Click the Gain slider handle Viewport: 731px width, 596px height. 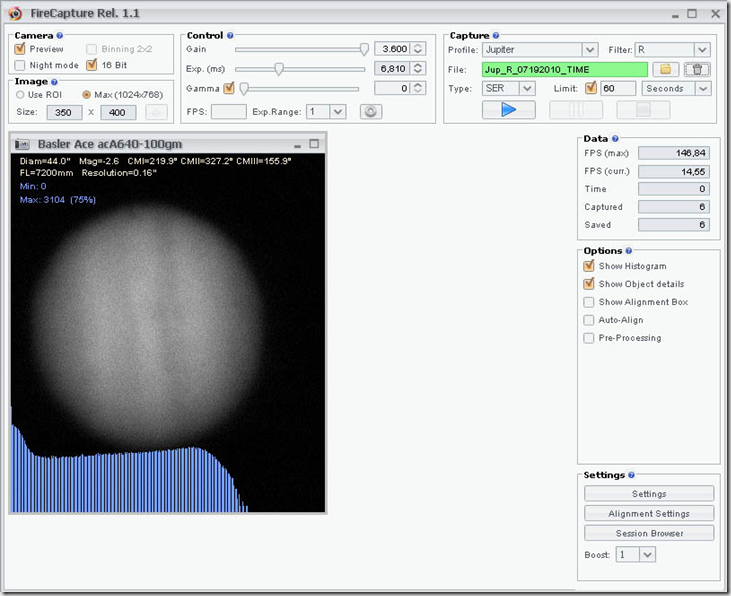click(x=364, y=49)
